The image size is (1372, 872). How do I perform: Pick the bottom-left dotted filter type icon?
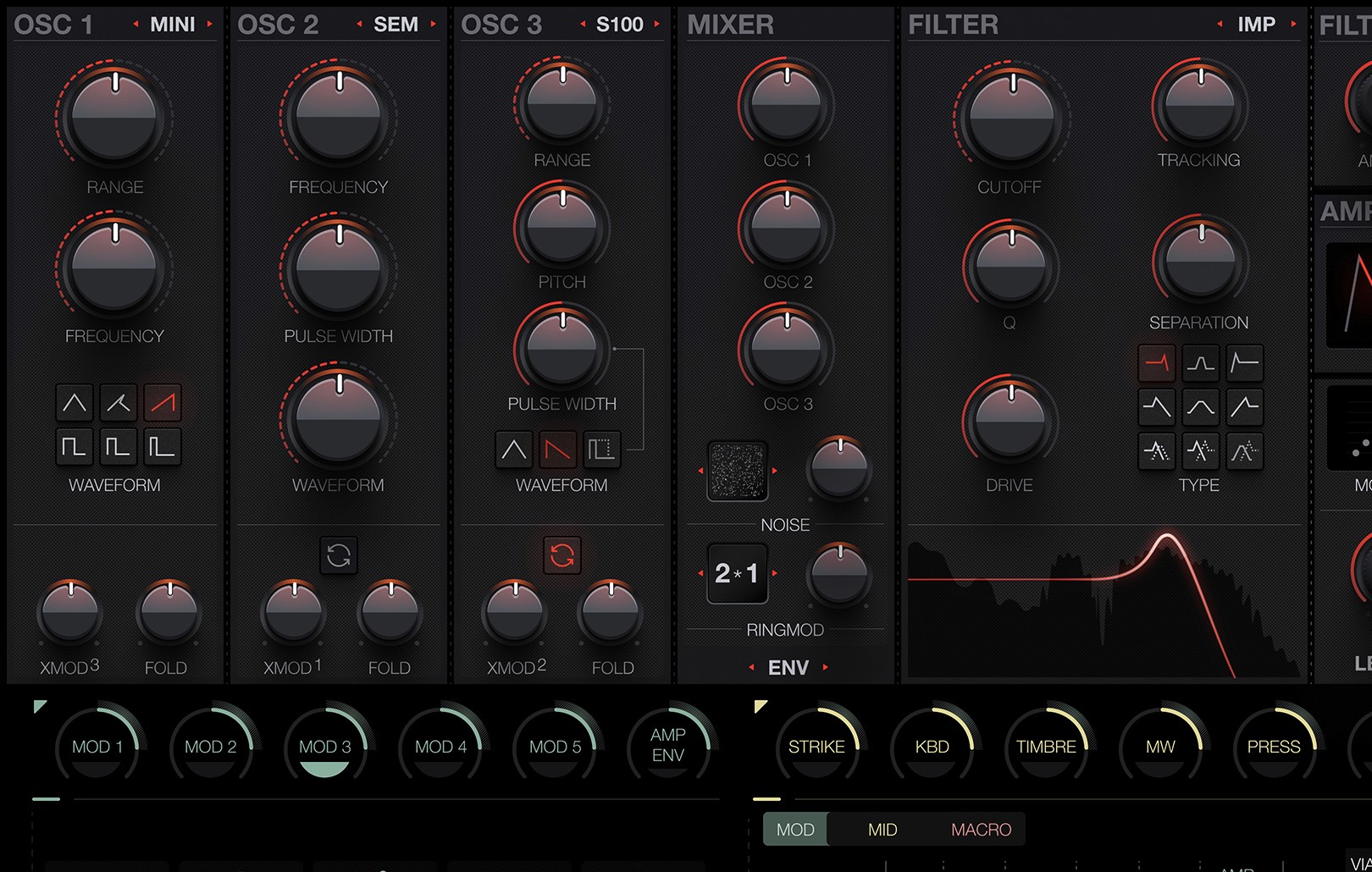tap(1155, 450)
